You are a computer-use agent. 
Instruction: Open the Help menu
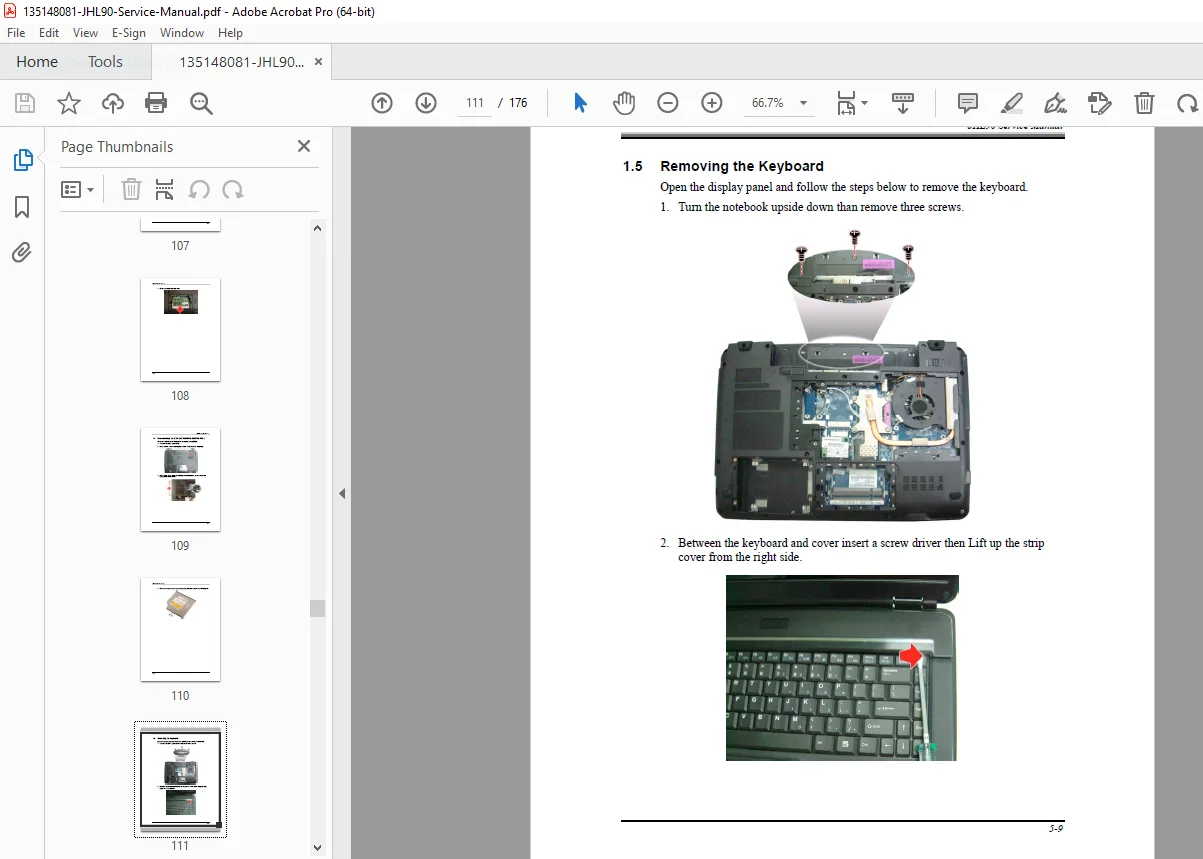230,32
